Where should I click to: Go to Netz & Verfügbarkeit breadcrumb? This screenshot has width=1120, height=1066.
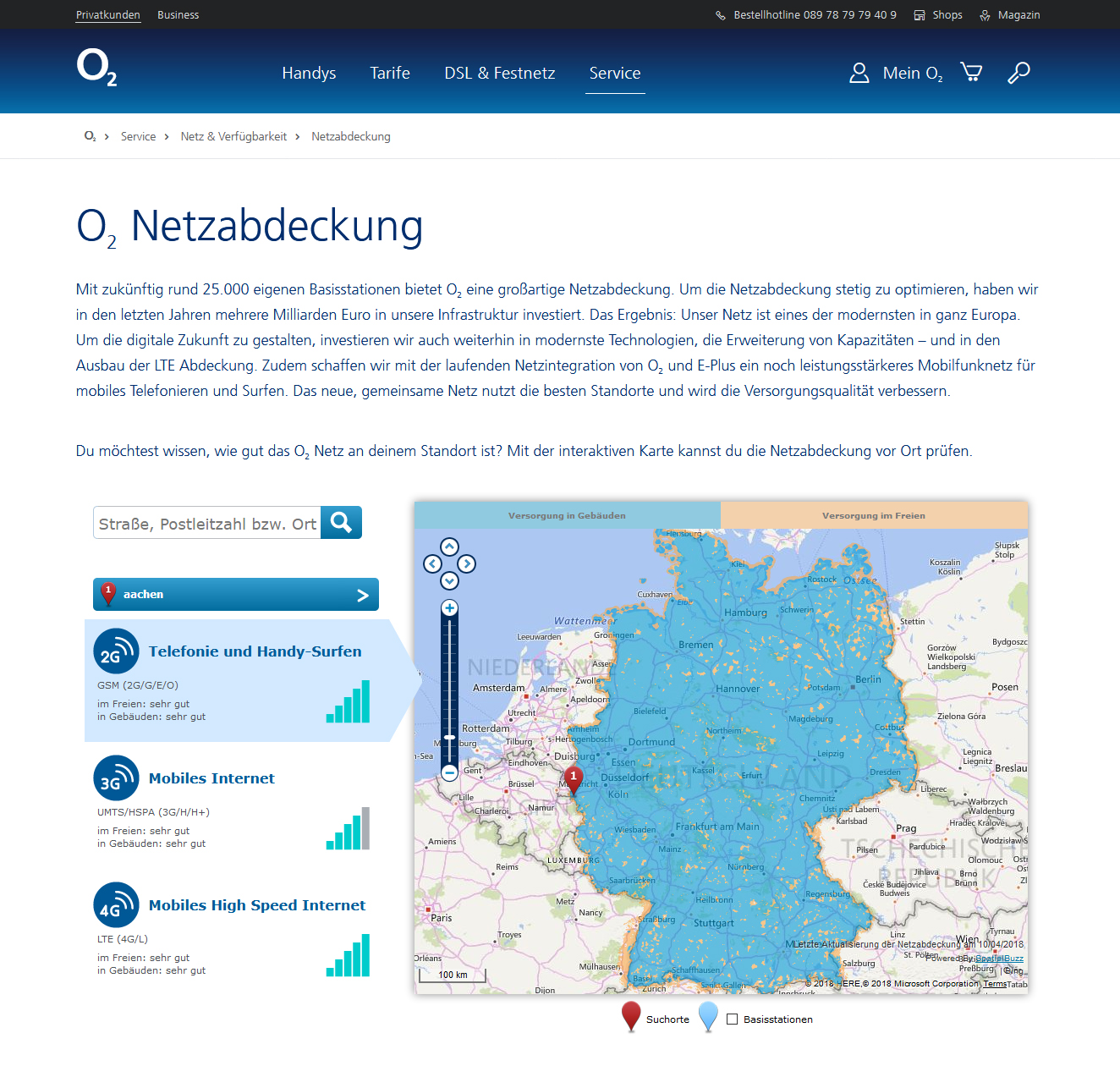click(x=233, y=136)
